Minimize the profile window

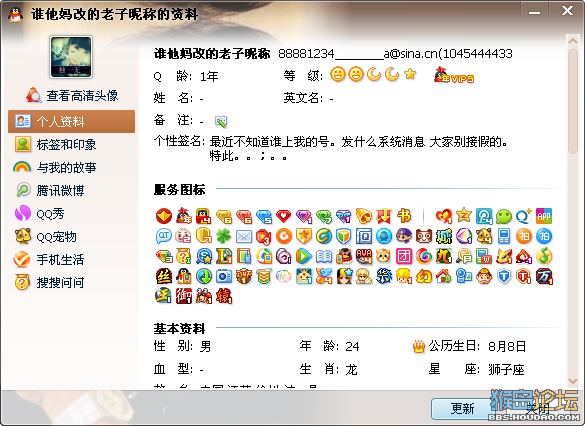point(534,12)
